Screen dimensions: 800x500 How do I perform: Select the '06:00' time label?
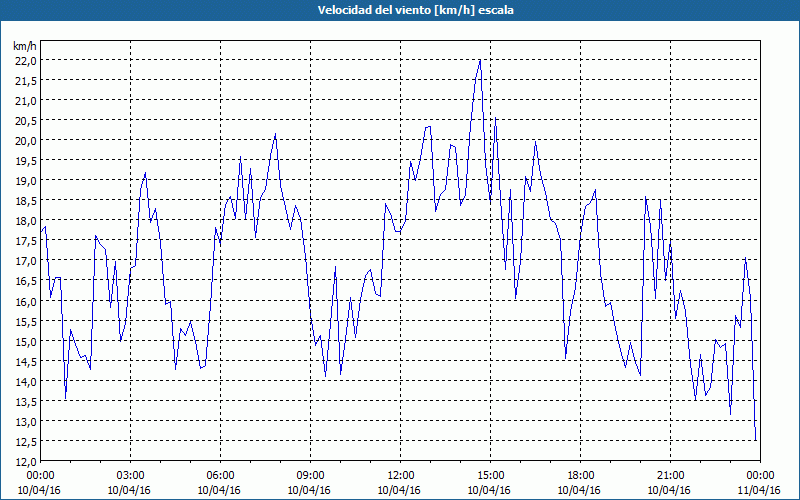click(x=220, y=475)
